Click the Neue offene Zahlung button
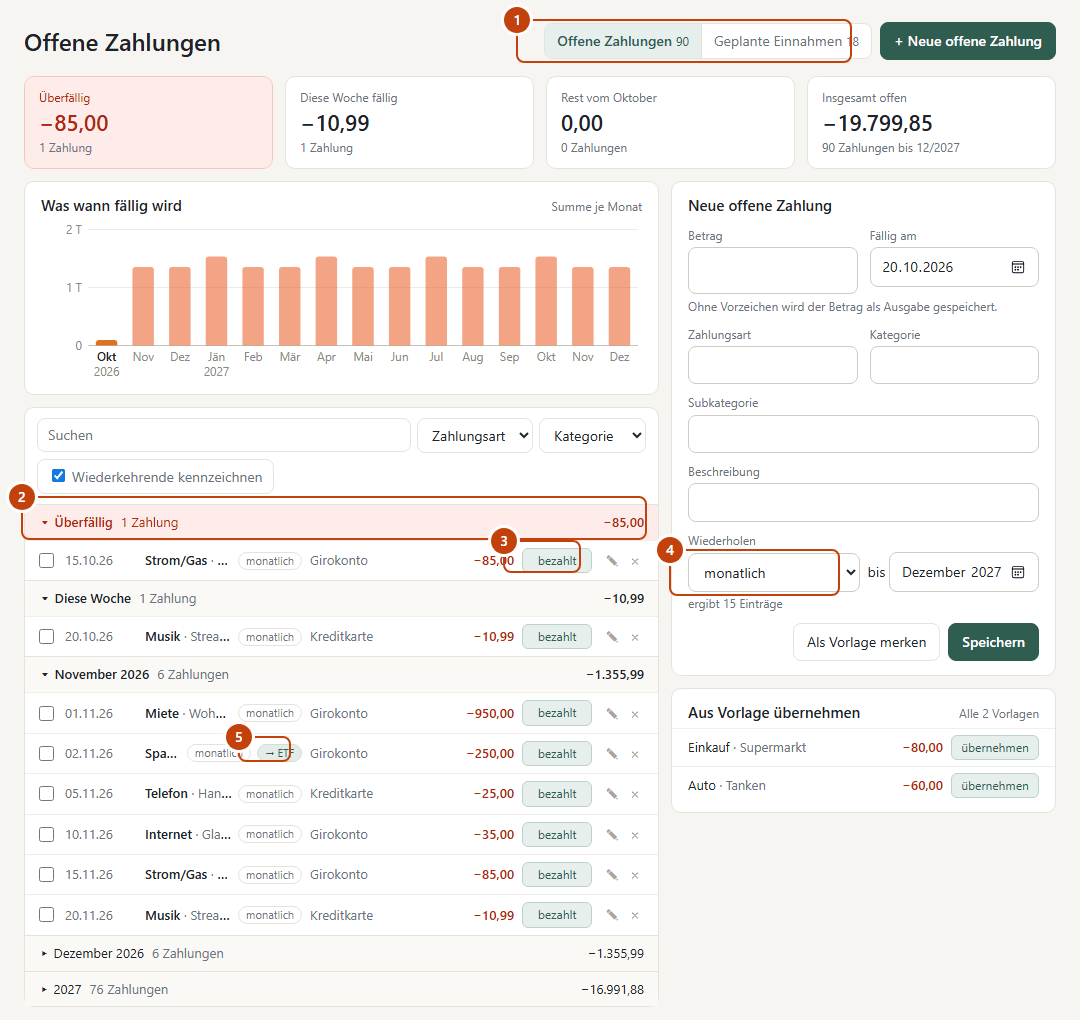 pyautogui.click(x=968, y=41)
